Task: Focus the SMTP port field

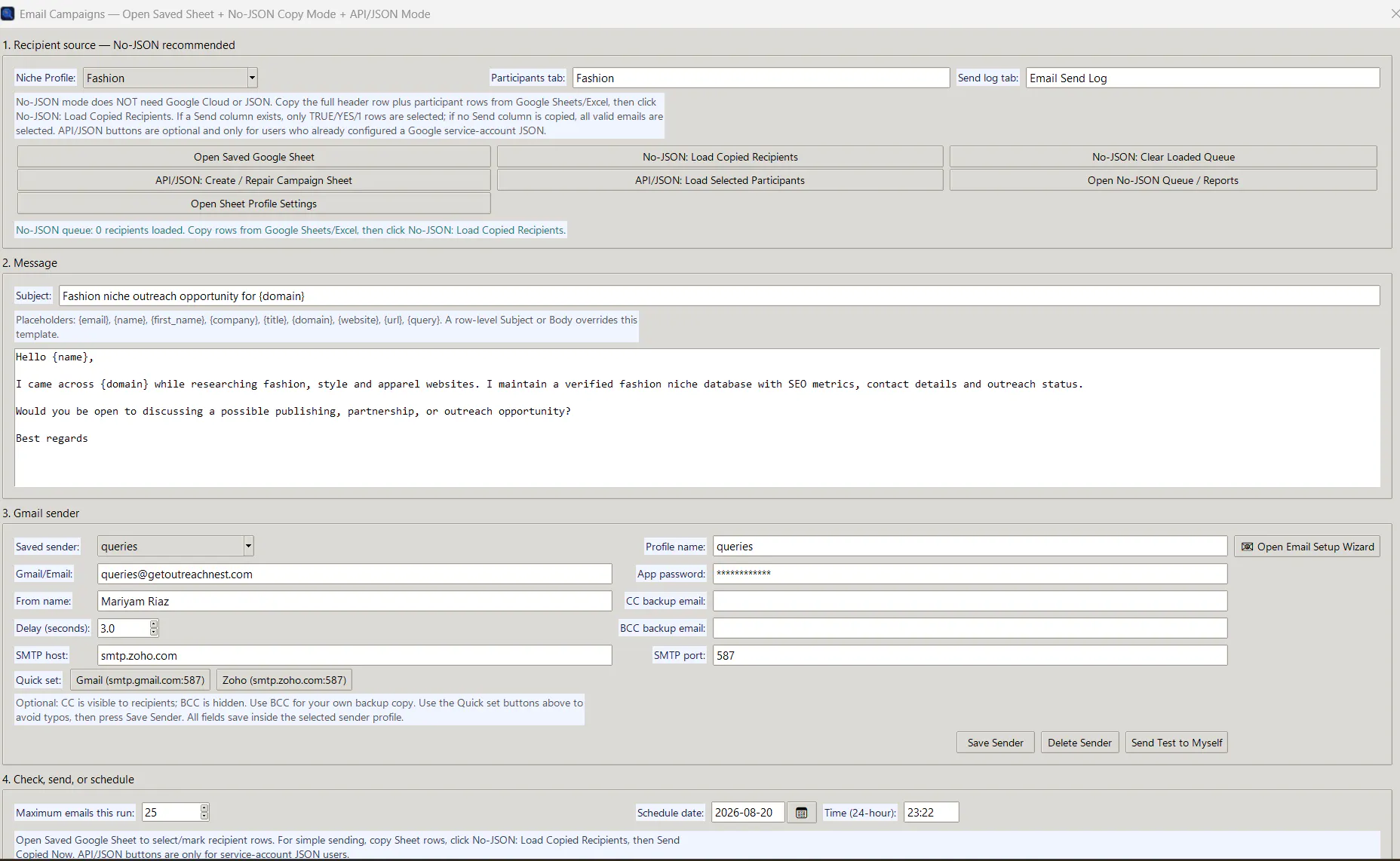Action: pos(970,655)
